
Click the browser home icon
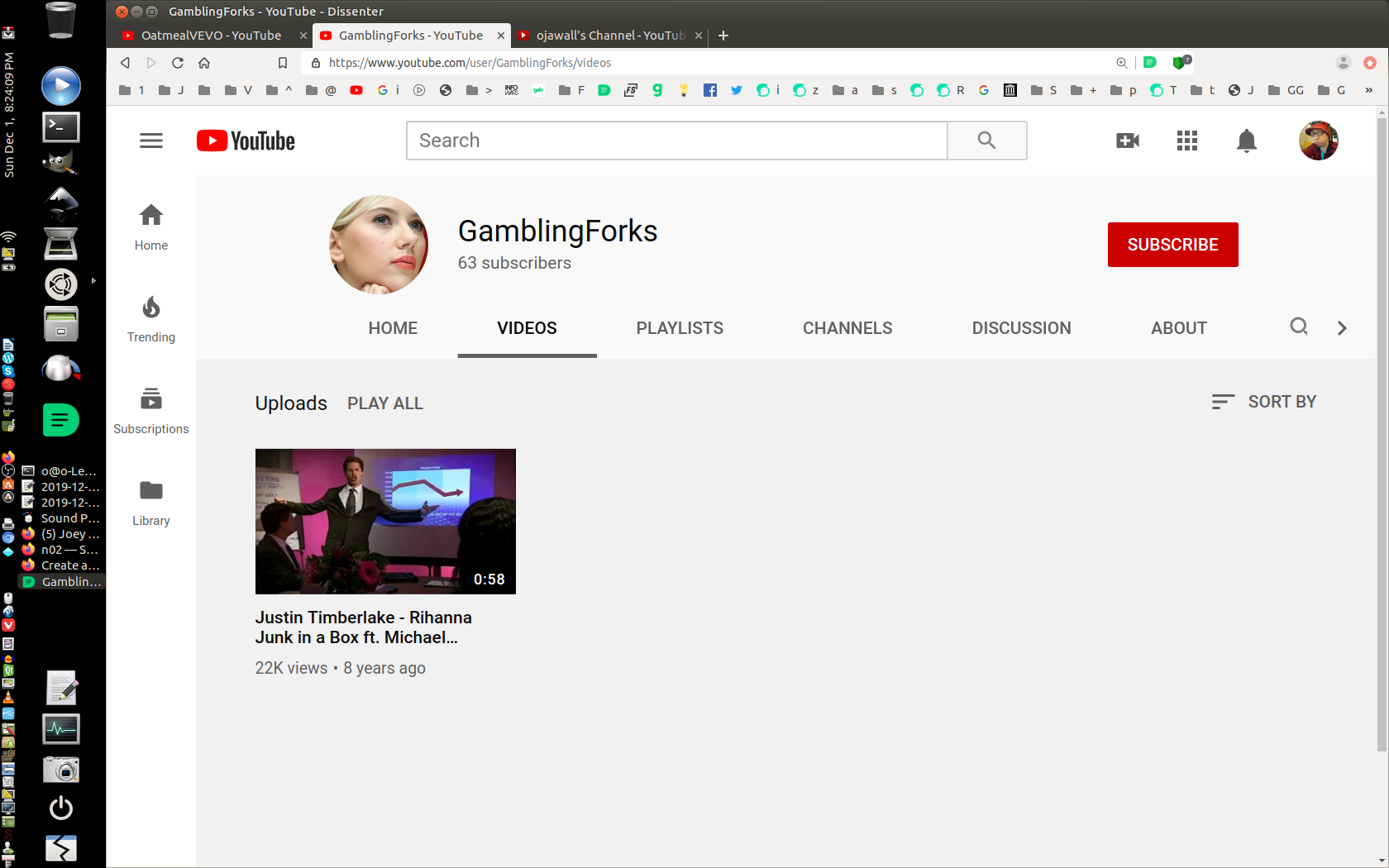tap(204, 63)
